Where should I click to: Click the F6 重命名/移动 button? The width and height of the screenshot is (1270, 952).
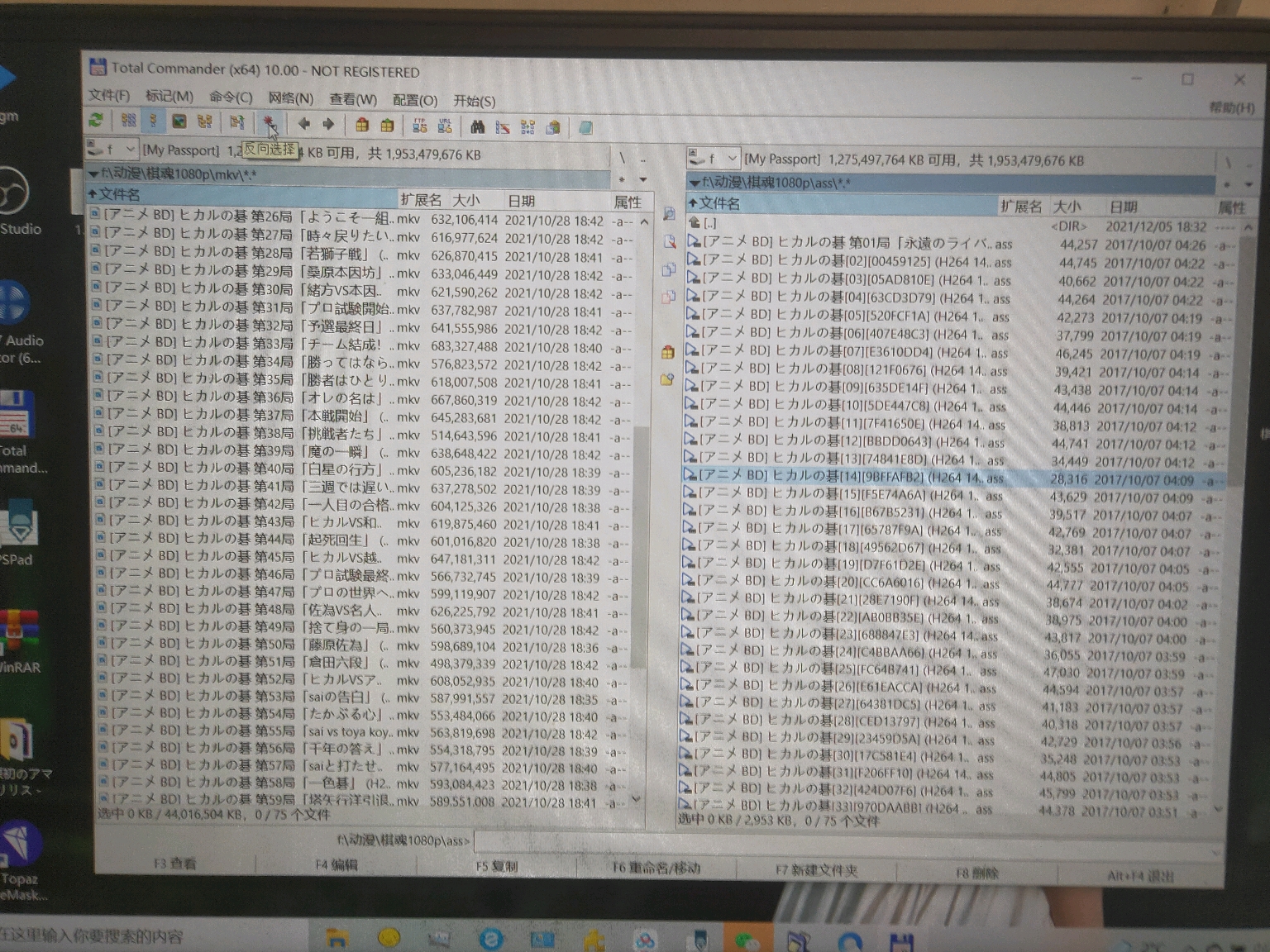click(656, 868)
